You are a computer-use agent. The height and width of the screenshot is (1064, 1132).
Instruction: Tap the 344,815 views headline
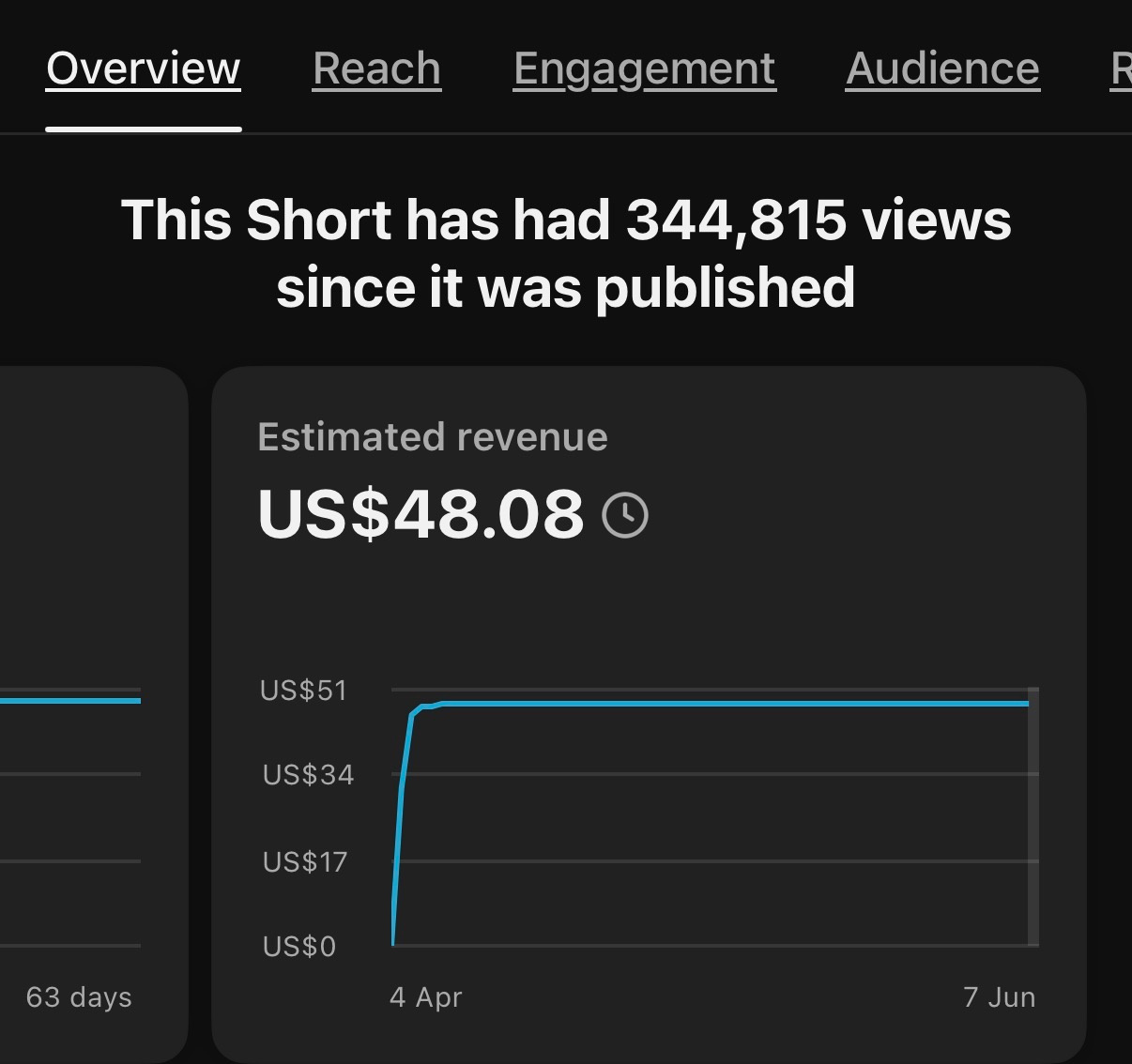(x=566, y=253)
